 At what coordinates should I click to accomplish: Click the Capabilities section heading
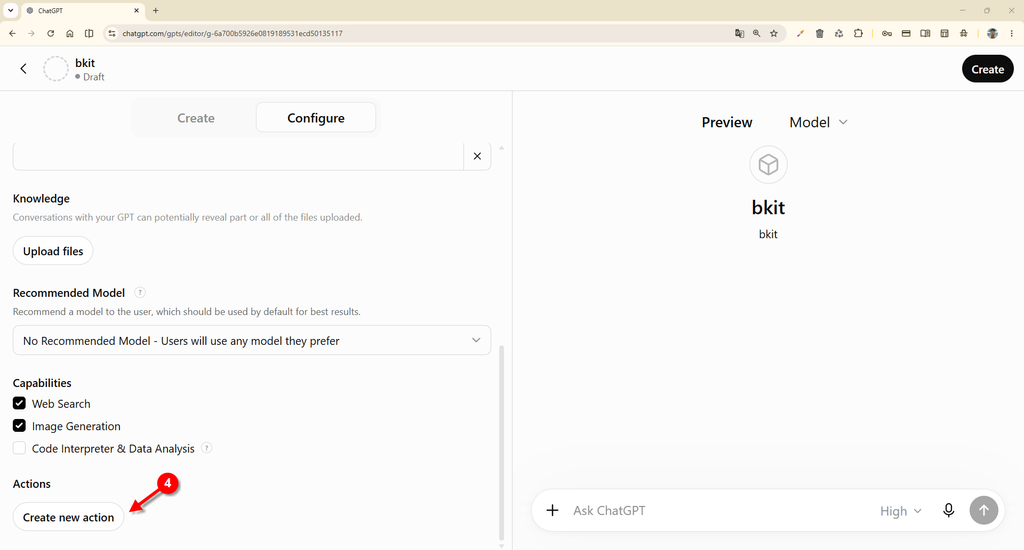tap(42, 383)
